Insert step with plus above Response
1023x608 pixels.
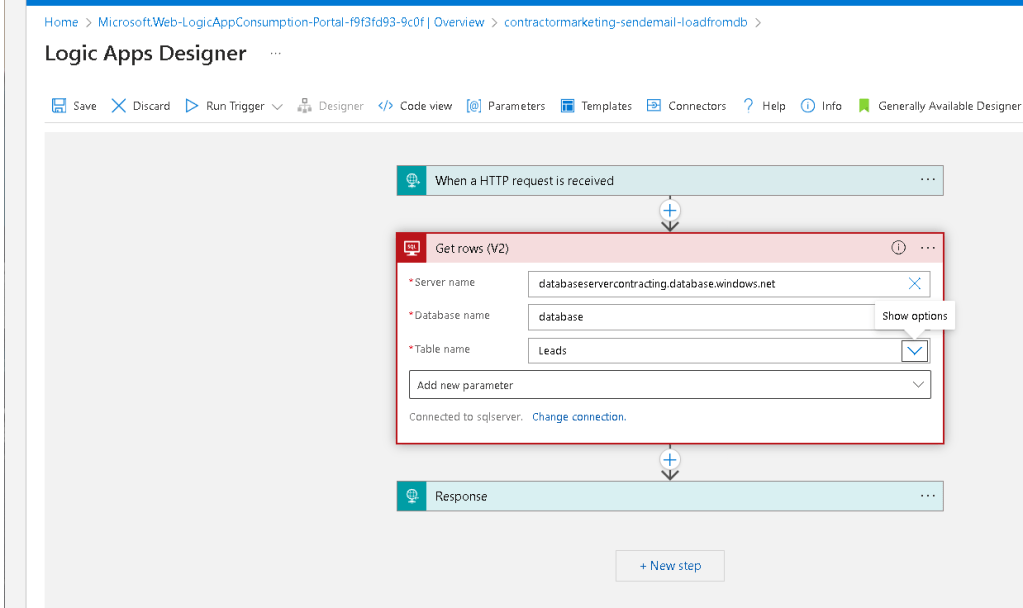coord(670,460)
